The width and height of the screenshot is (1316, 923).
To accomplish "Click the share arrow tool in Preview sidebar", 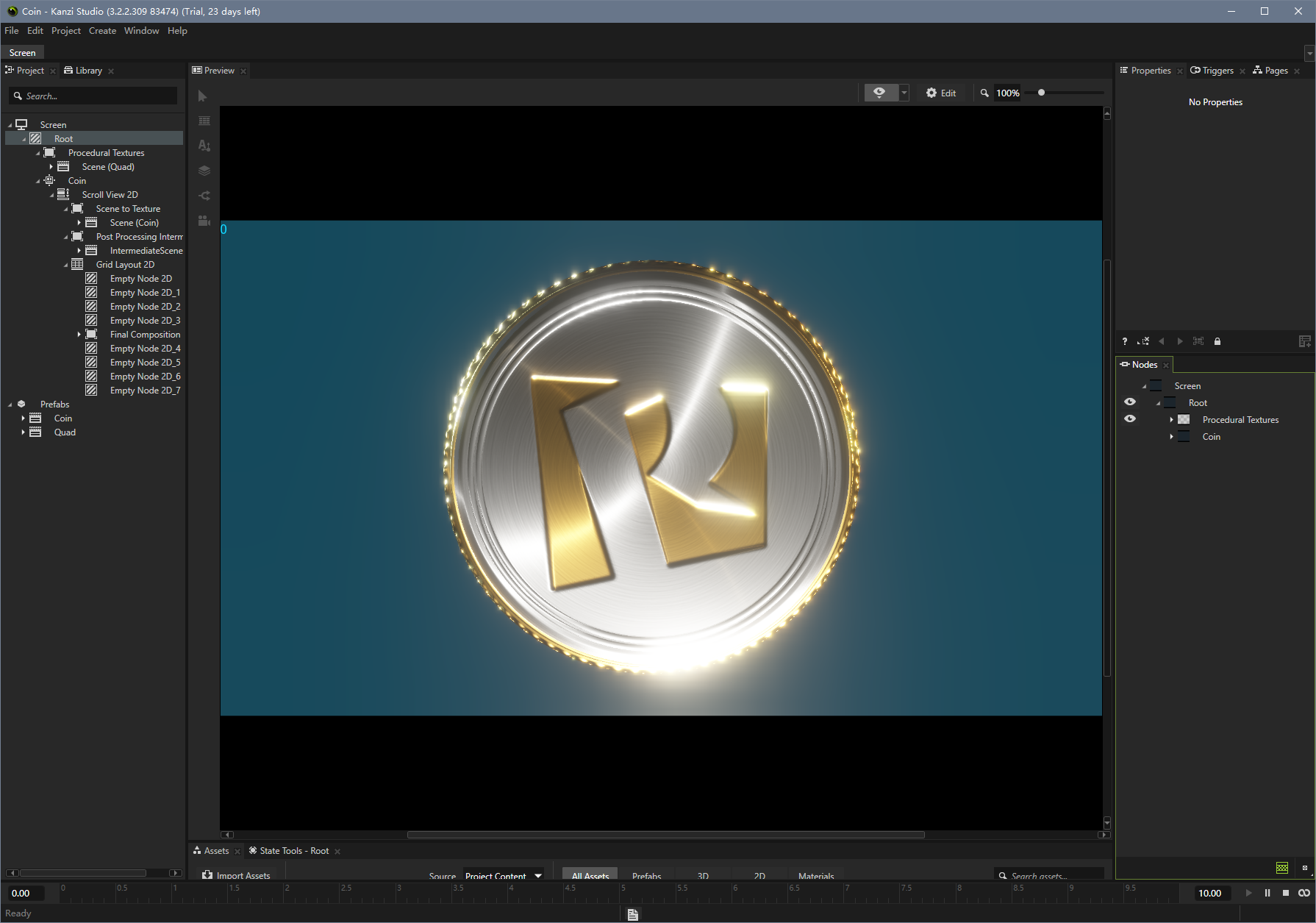I will click(x=204, y=196).
